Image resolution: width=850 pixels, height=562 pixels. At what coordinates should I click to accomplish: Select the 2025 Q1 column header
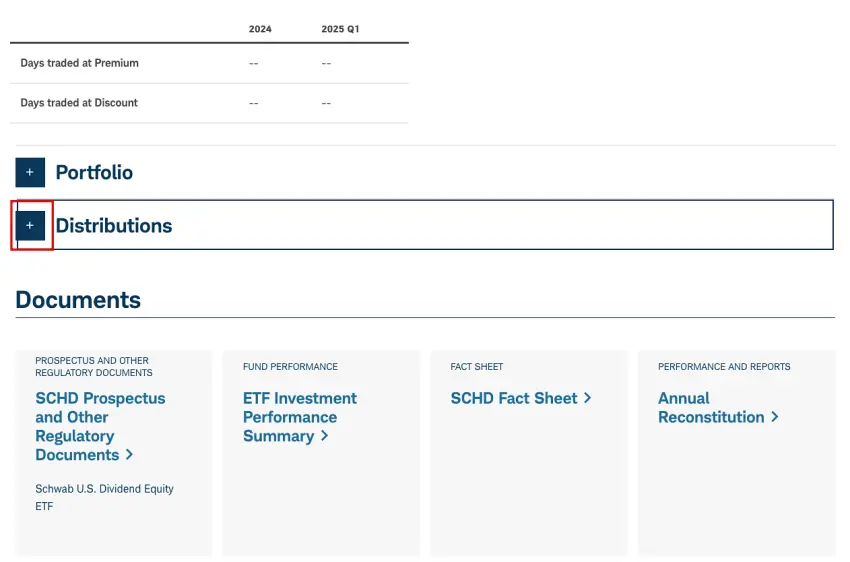340,29
